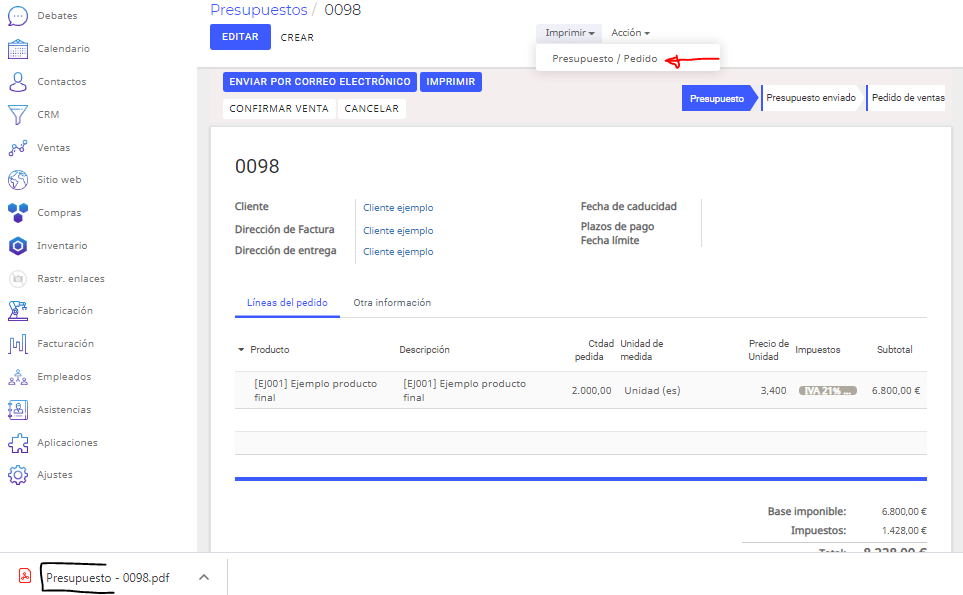The width and height of the screenshot is (963, 595).
Task: Open the Inventario hexagon icon
Action: tap(18, 246)
